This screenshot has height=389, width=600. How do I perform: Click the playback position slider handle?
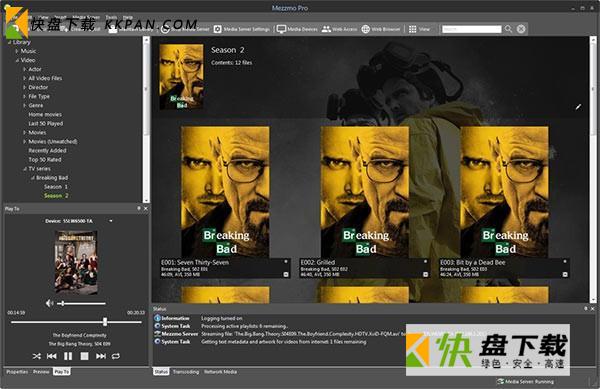(x=105, y=322)
